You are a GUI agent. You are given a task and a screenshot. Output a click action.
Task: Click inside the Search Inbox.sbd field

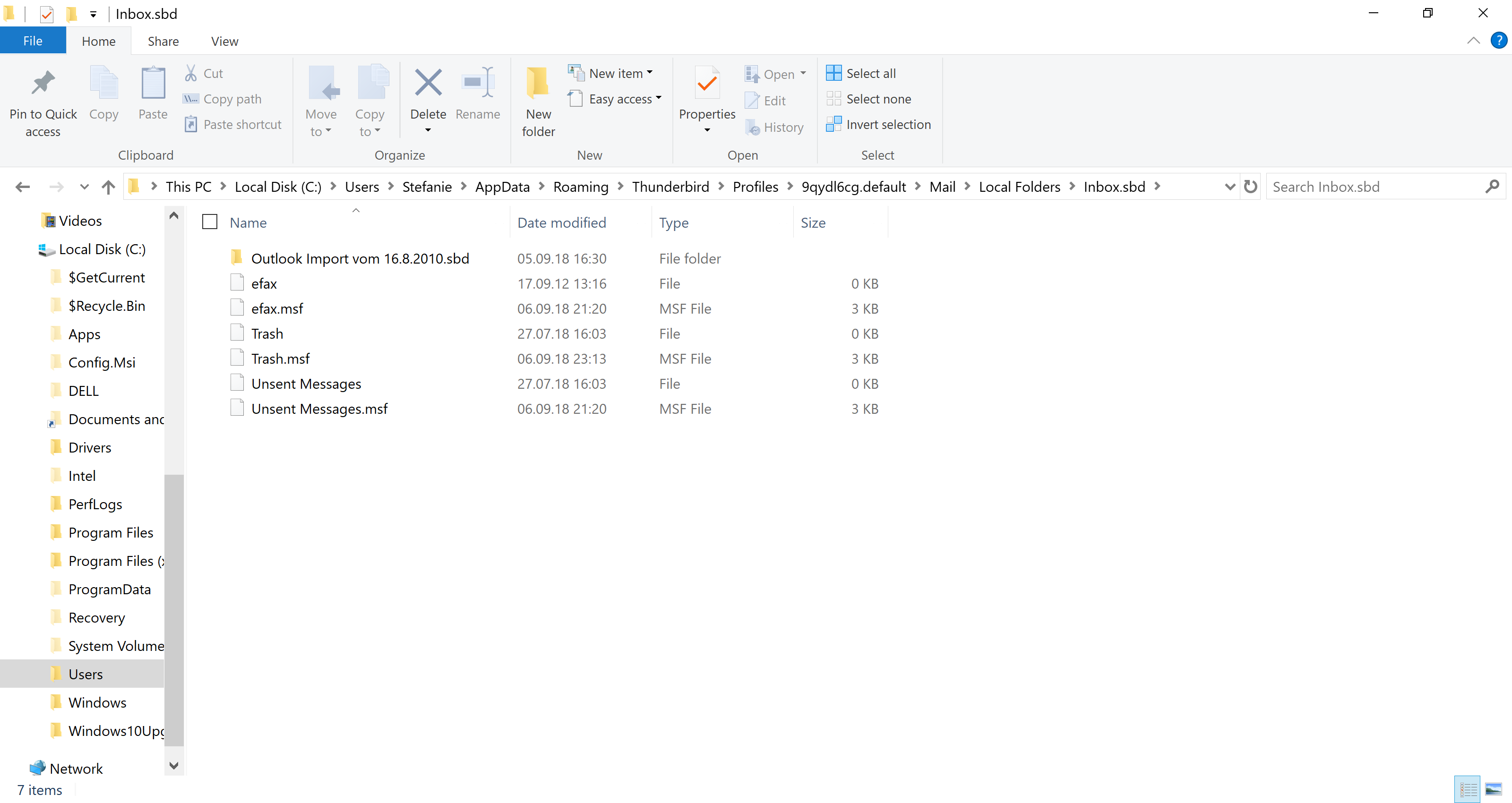(x=1374, y=187)
